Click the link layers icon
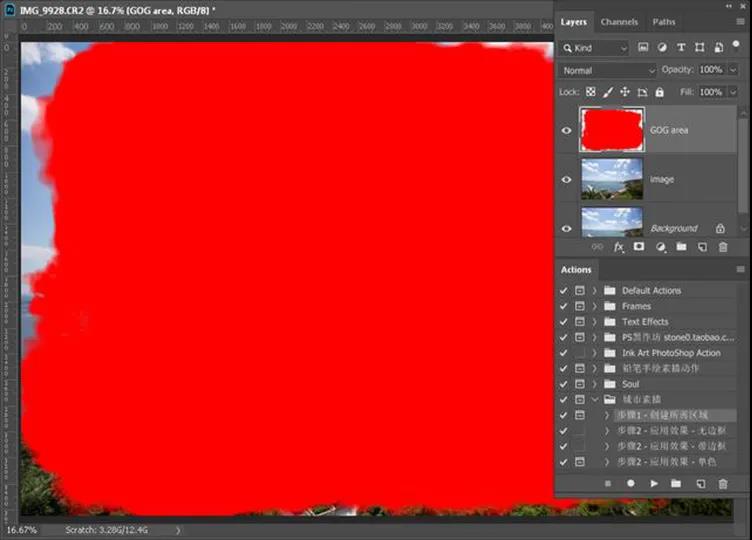This screenshot has height=540, width=752. coord(597,247)
